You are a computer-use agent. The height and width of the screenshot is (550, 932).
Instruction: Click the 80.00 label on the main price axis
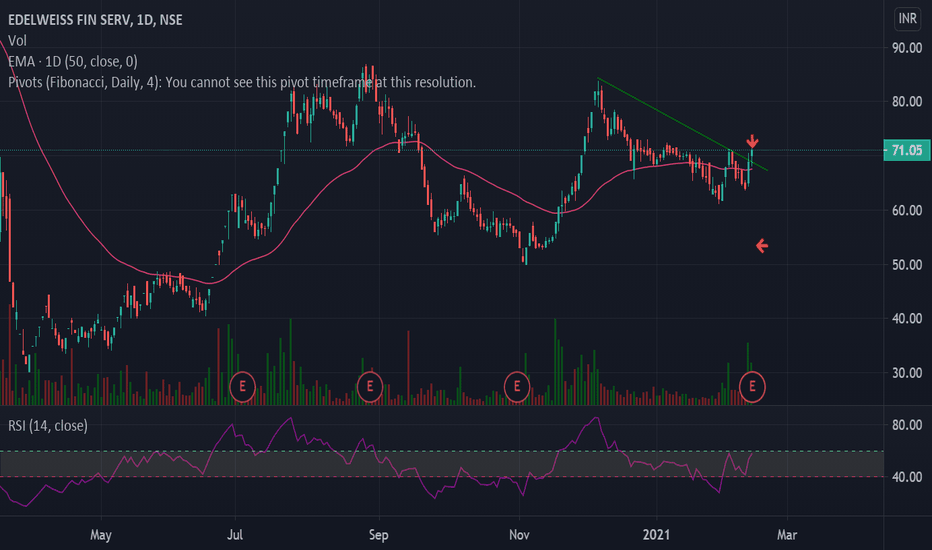(907, 102)
